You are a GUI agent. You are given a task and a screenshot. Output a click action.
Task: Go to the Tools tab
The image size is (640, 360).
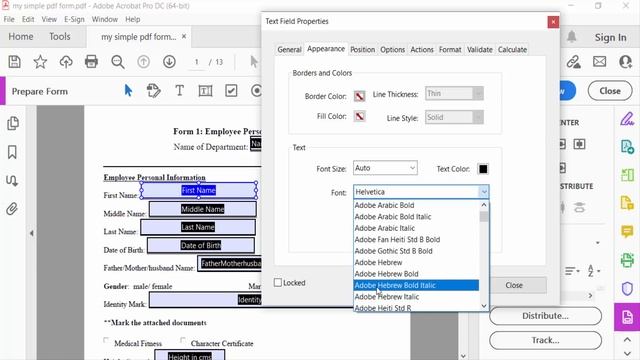[60, 36]
